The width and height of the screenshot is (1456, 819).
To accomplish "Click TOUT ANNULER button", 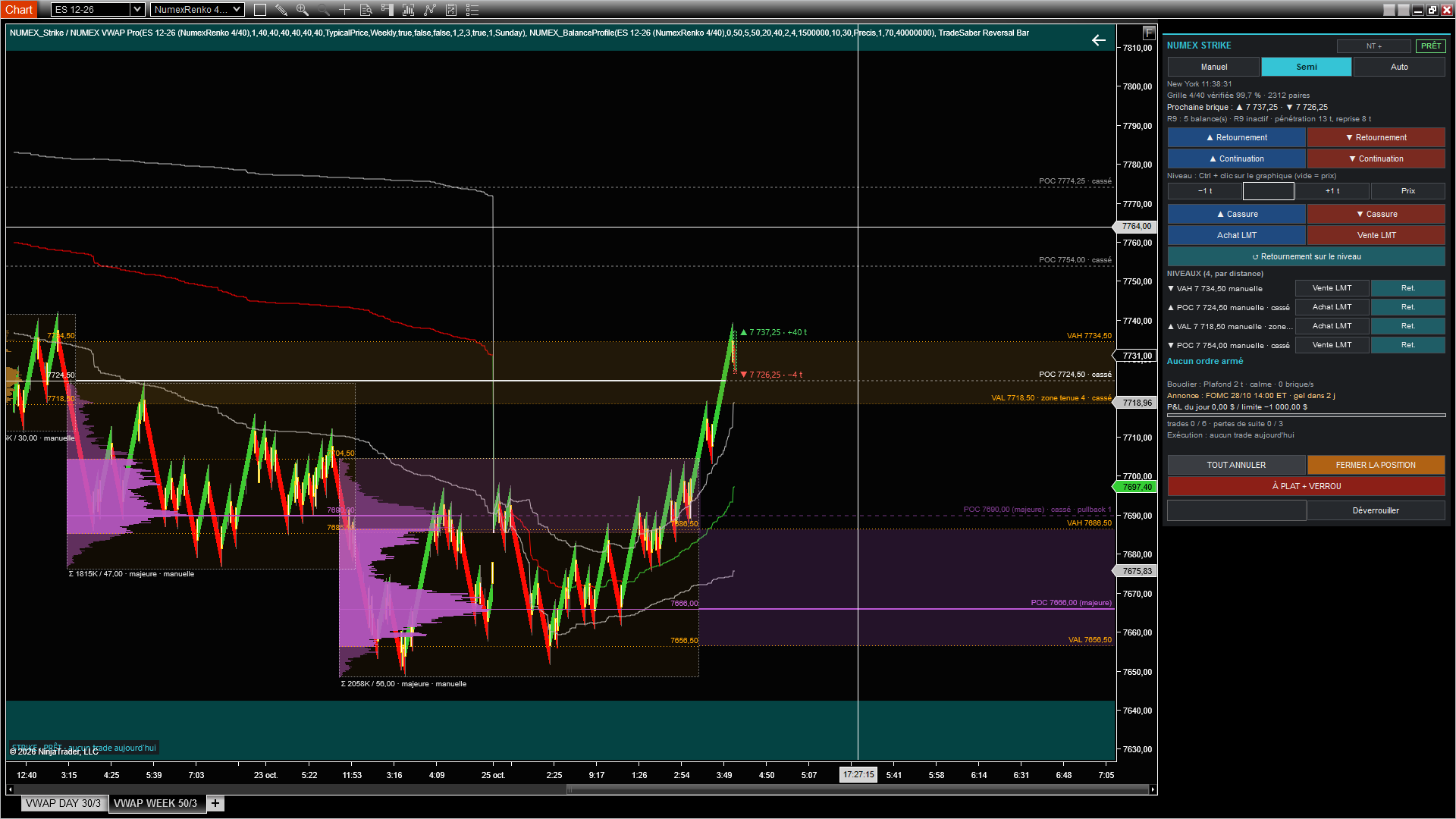I will point(1236,465).
